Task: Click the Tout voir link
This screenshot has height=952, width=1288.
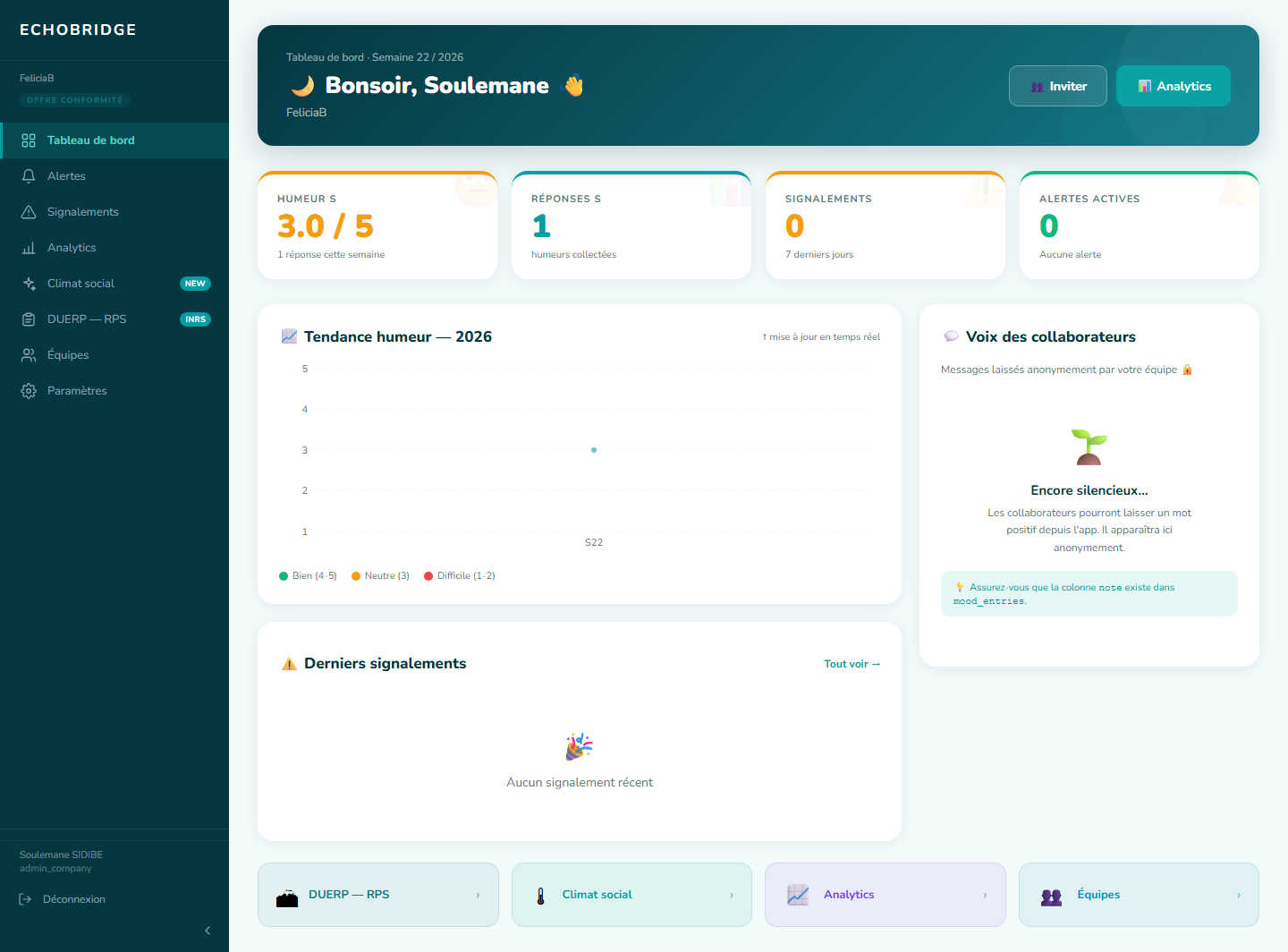Action: tap(852, 664)
